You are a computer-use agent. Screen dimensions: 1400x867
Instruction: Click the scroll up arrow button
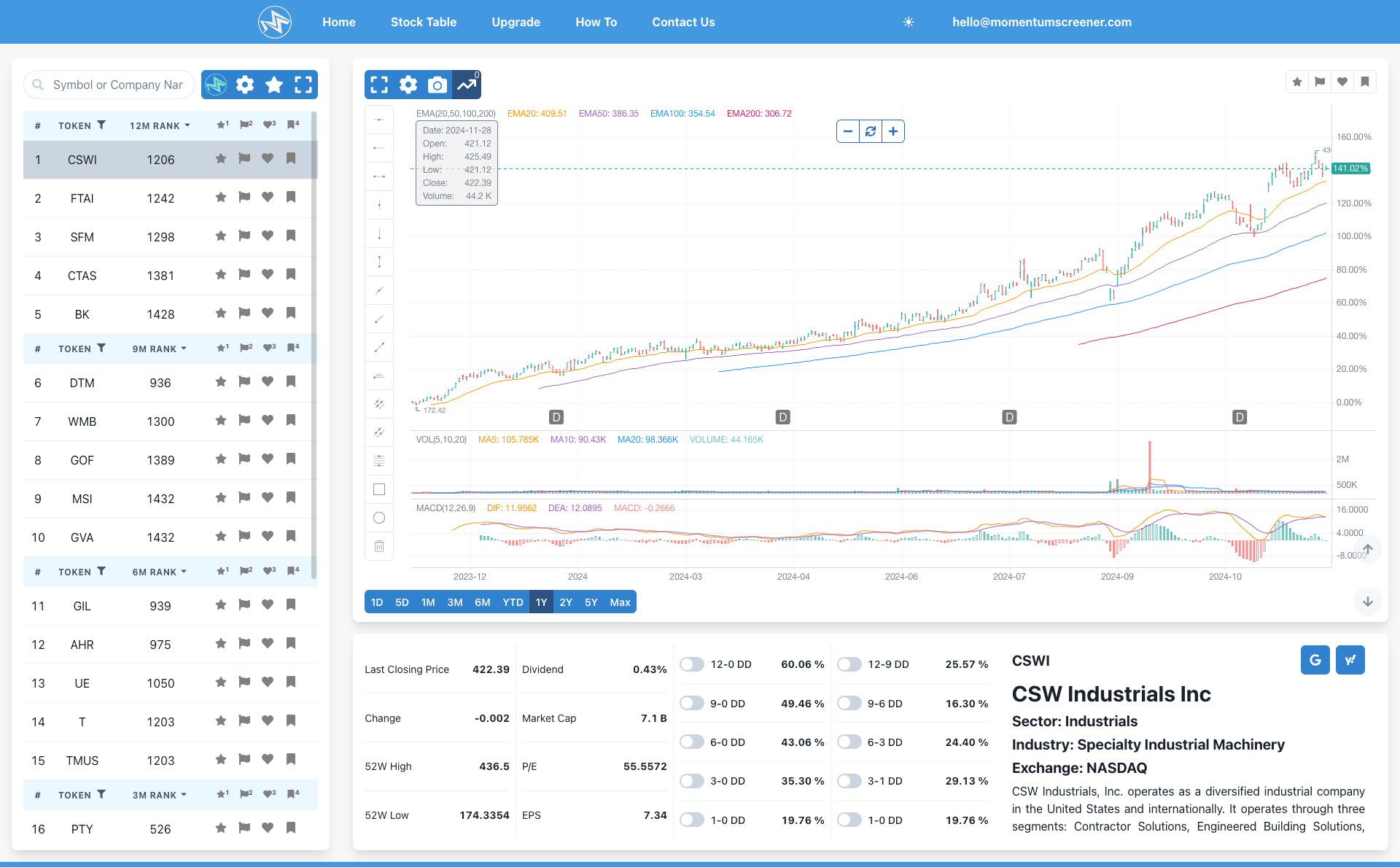[x=1368, y=549]
